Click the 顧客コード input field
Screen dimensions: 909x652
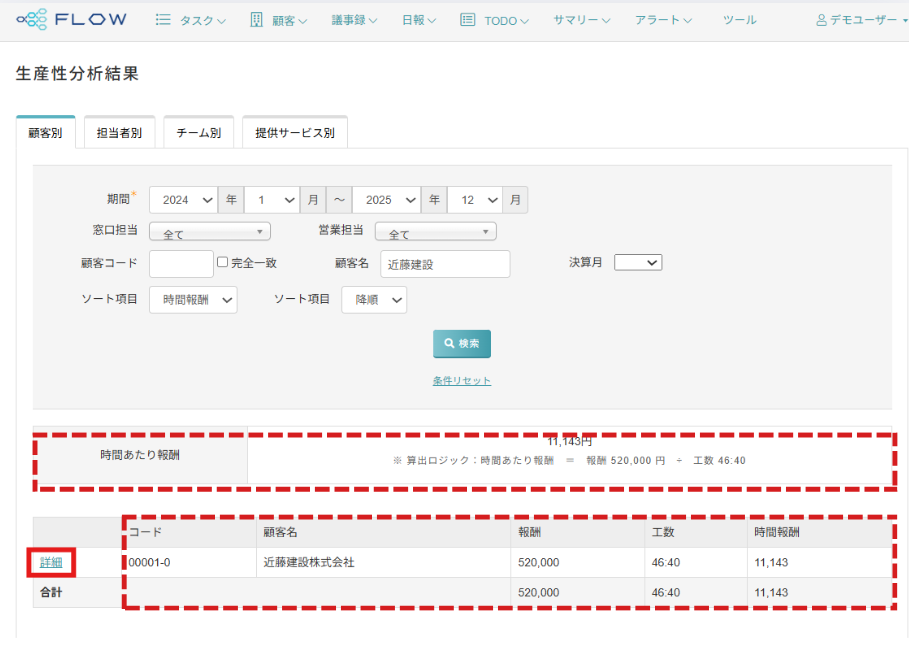181,264
